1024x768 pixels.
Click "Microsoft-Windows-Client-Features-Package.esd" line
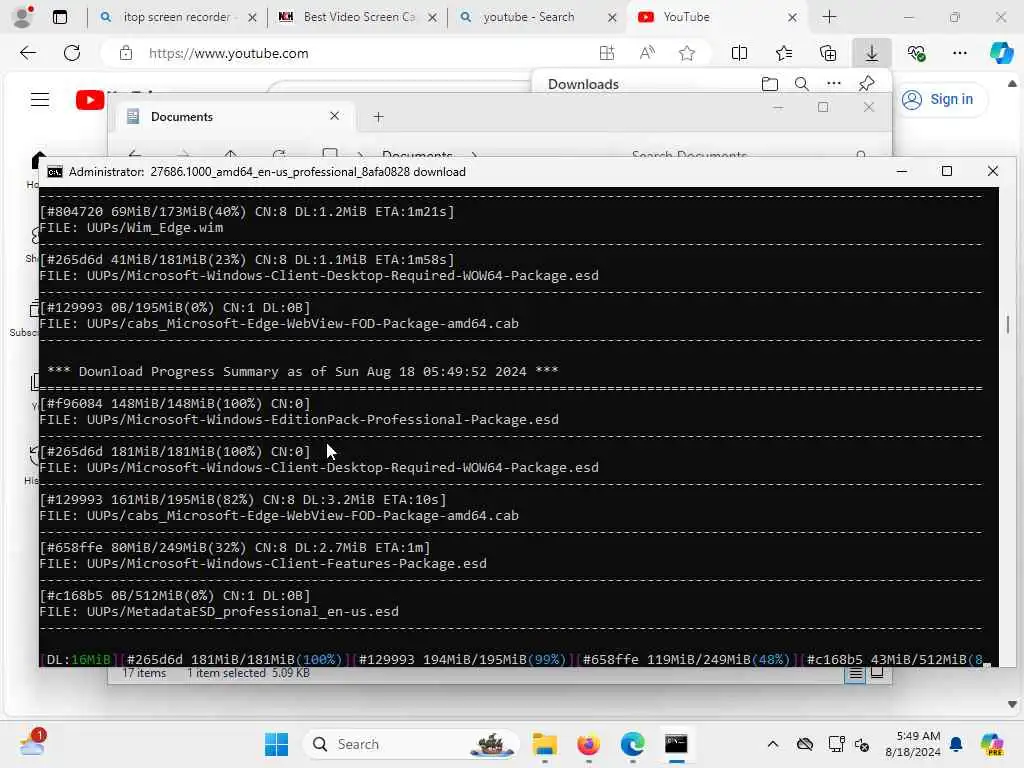pyautogui.click(x=263, y=563)
